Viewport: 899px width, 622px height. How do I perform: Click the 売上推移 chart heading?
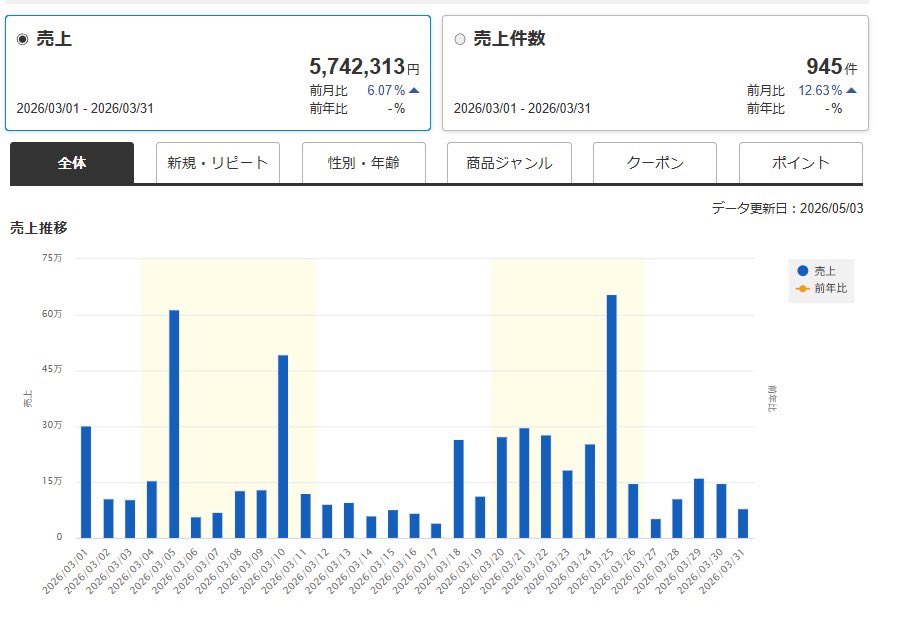(39, 228)
